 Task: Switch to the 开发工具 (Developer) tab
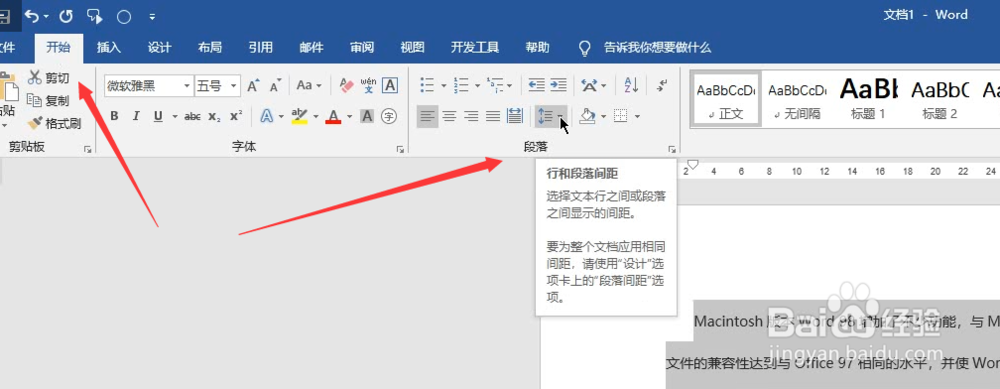[475, 48]
